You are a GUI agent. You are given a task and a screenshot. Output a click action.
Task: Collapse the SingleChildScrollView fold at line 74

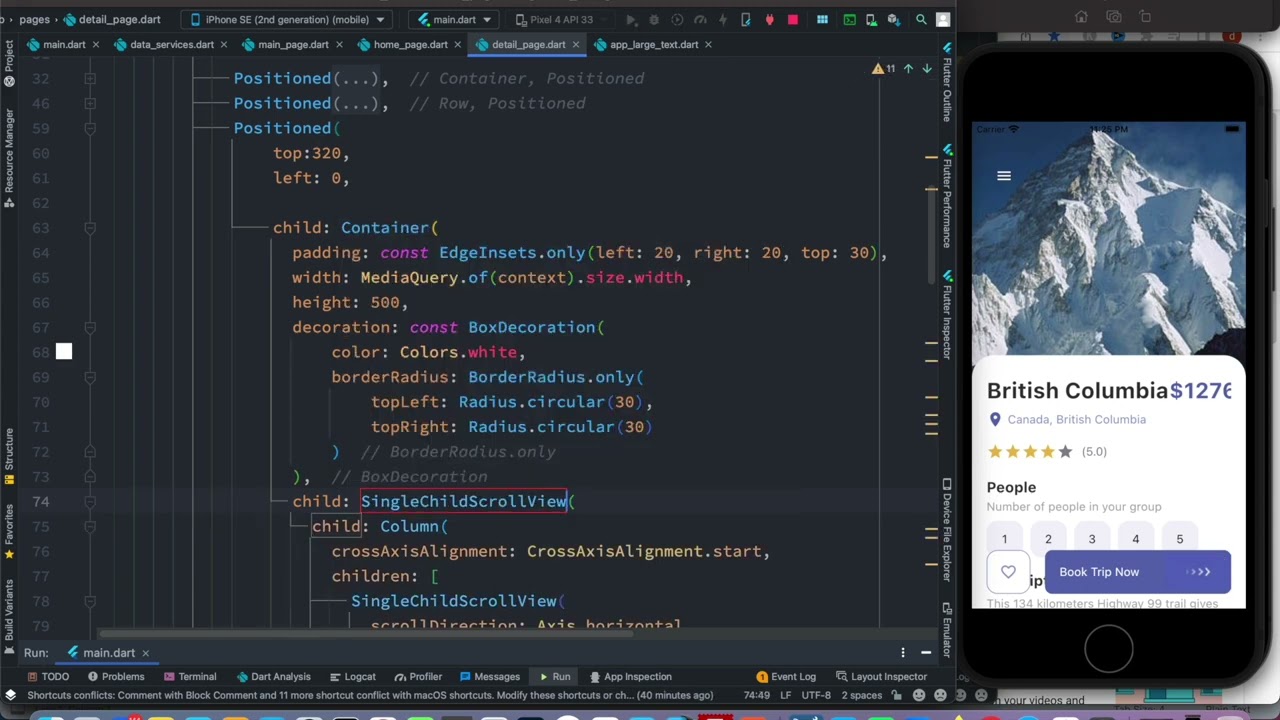90,501
